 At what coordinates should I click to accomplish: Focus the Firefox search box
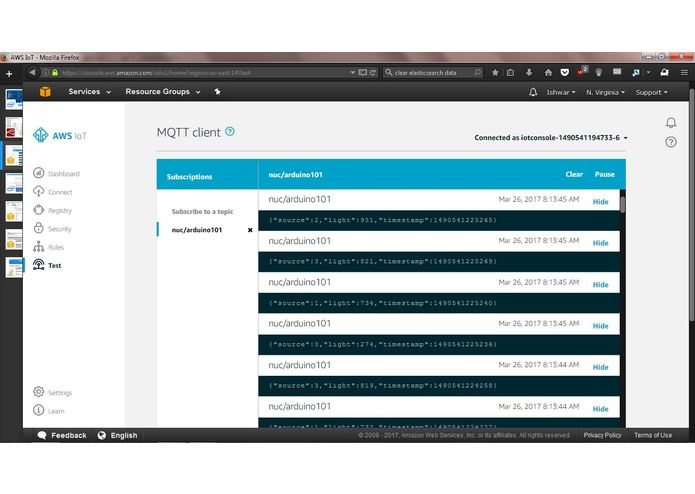pos(433,72)
